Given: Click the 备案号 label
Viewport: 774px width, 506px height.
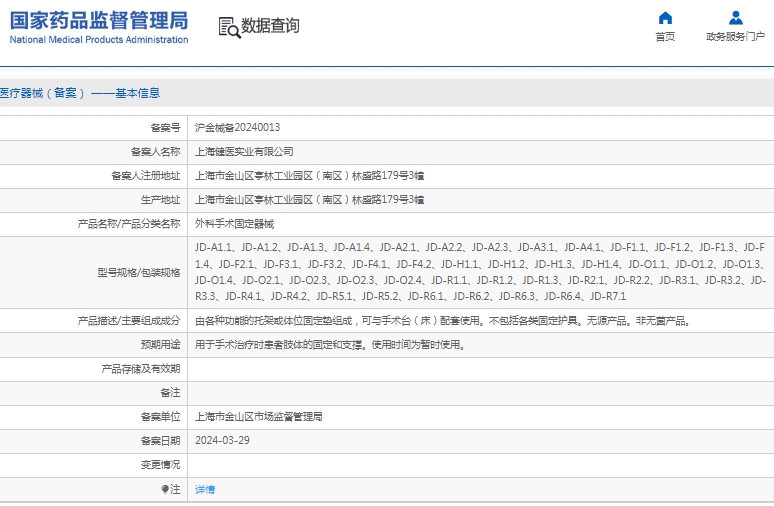Looking at the screenshot, I should pyautogui.click(x=165, y=128).
